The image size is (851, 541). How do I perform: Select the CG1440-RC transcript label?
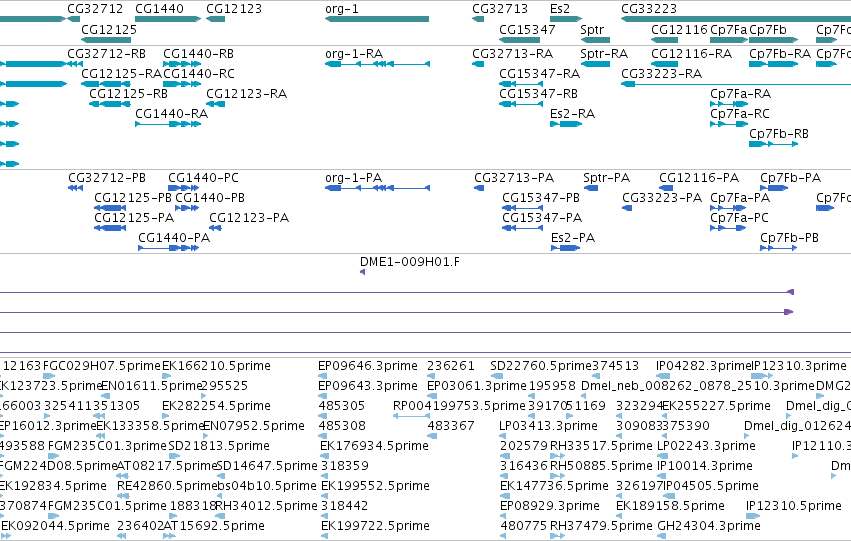199,73
